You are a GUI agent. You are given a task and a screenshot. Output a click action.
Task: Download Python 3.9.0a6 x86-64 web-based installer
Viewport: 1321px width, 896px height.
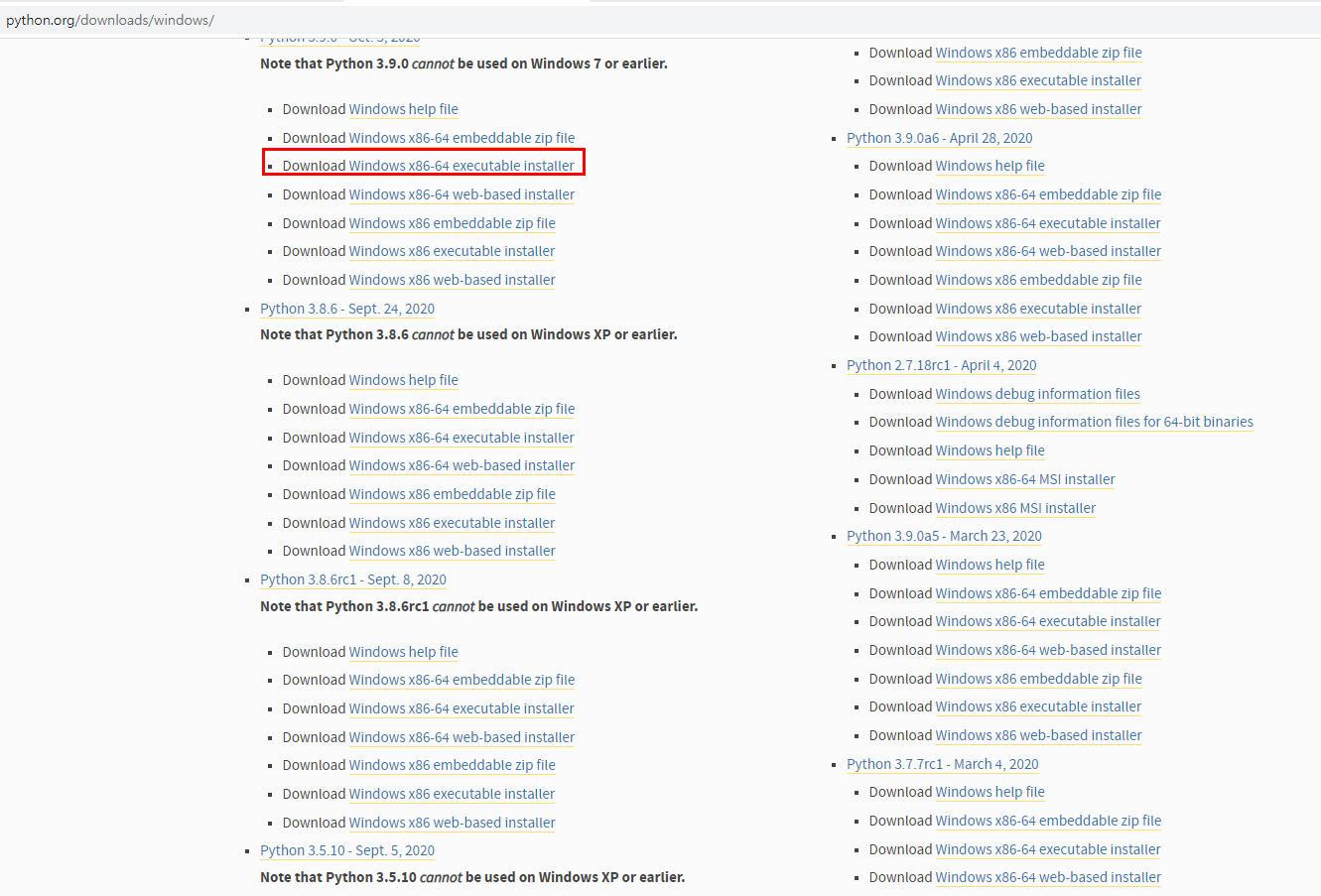[x=1048, y=251]
